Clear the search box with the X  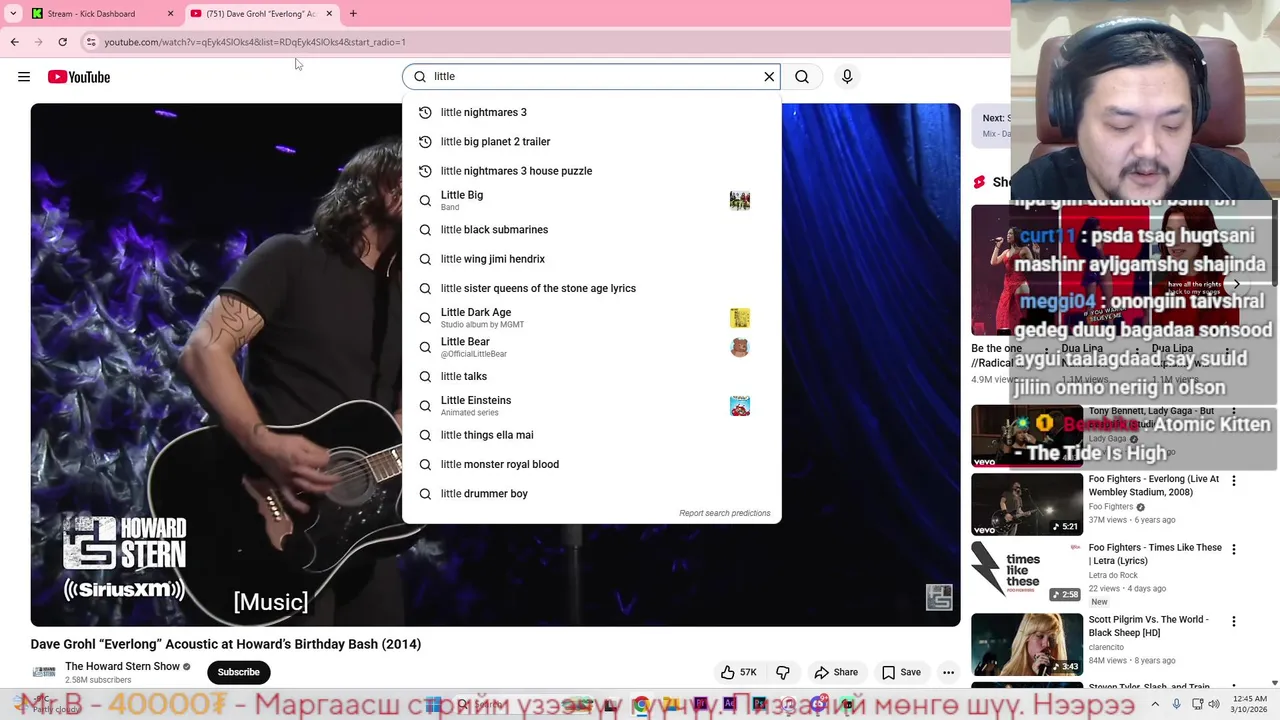coord(769,77)
